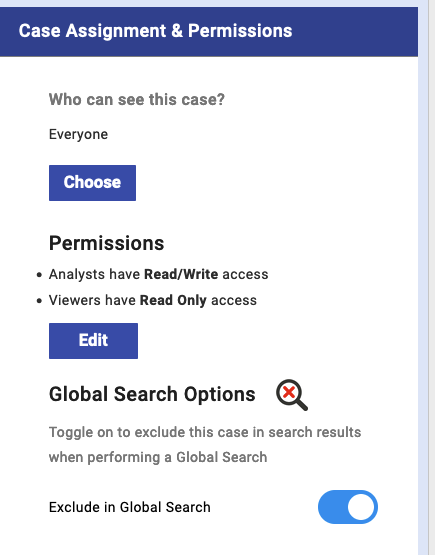This screenshot has width=435, height=555.
Task: Click the 'Exclude in Global Search' label text
Action: [130, 507]
